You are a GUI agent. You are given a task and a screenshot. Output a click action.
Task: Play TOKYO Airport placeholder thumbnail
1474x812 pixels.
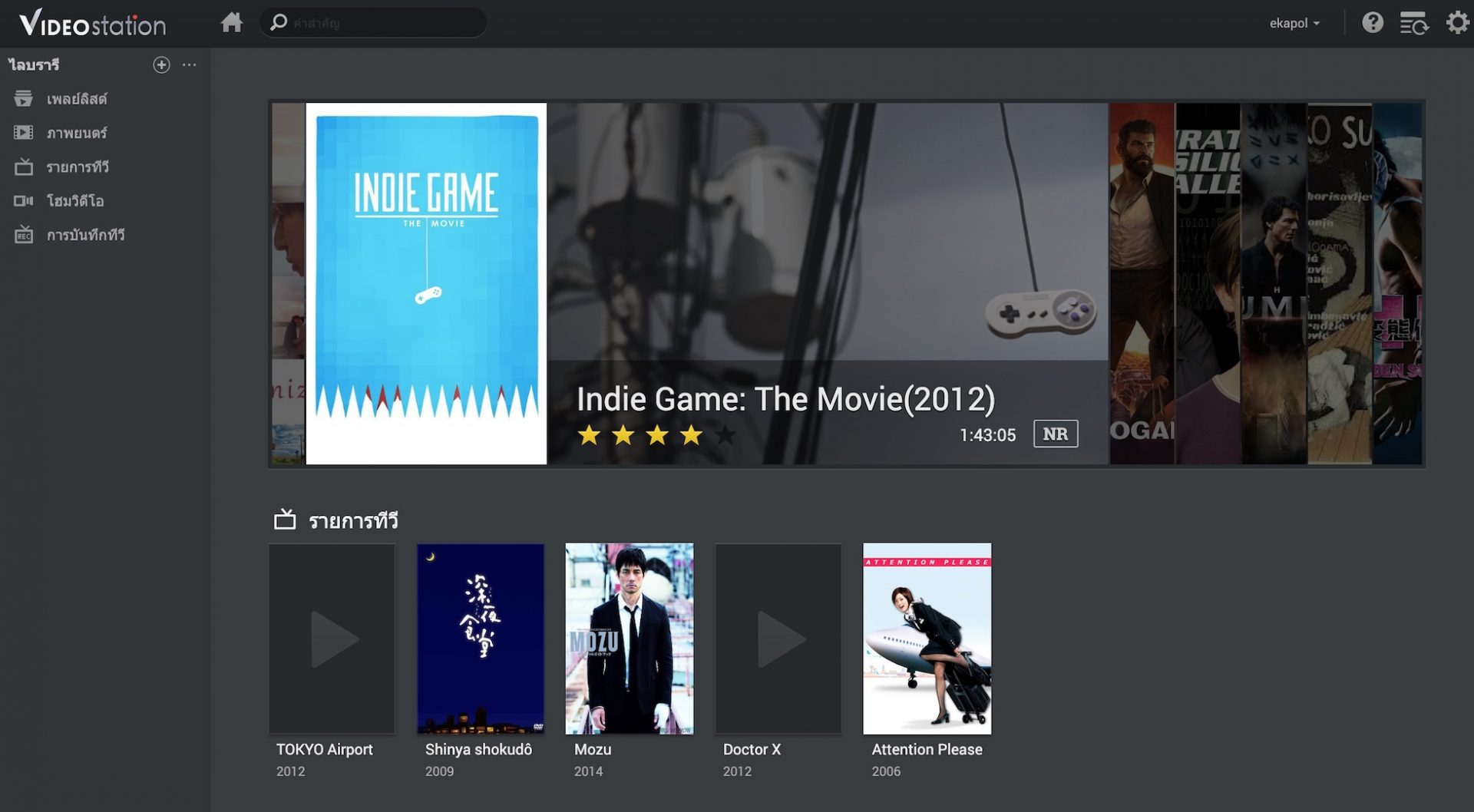tap(332, 639)
